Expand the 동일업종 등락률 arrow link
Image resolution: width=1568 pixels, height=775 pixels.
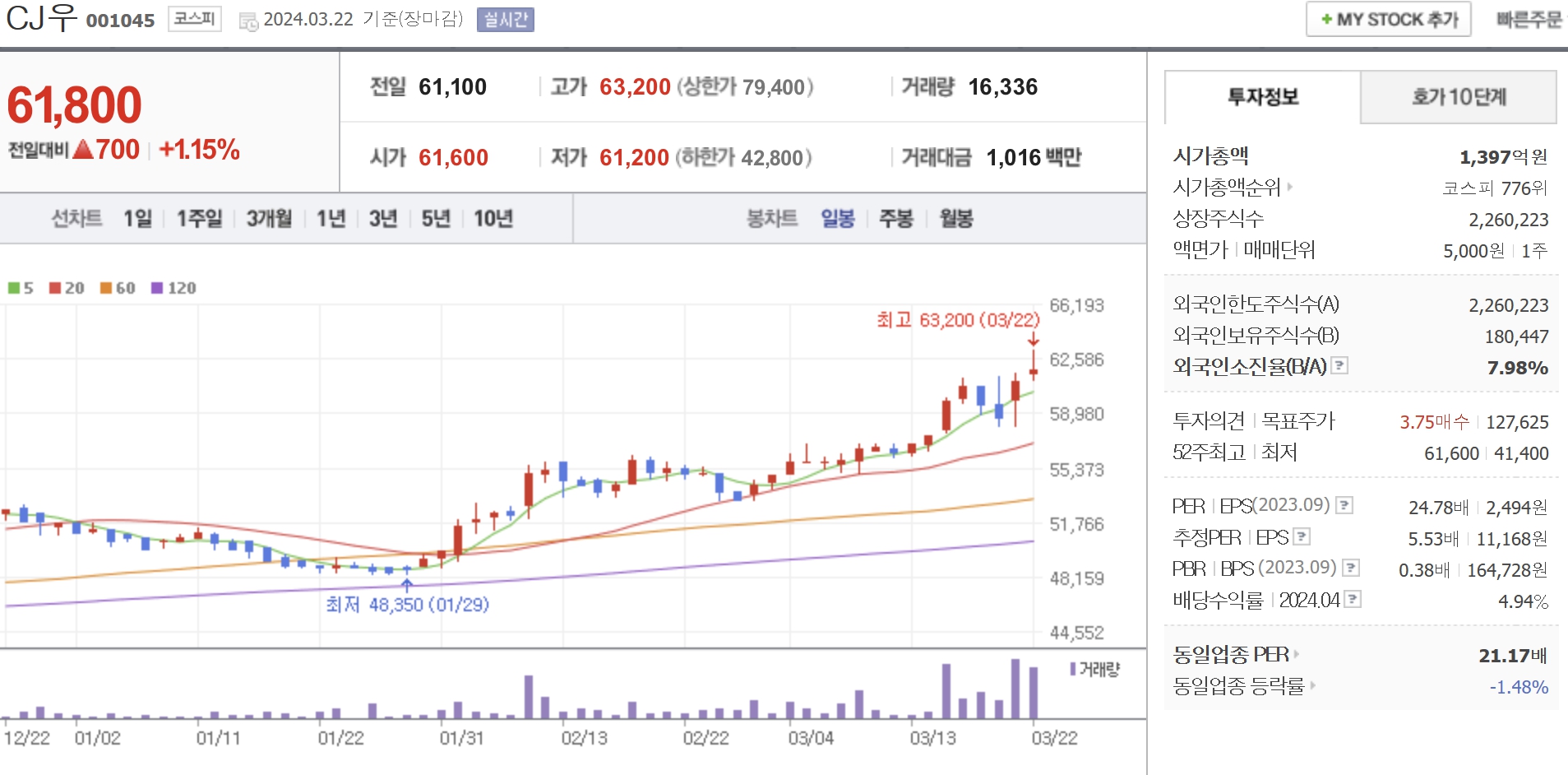(1312, 685)
